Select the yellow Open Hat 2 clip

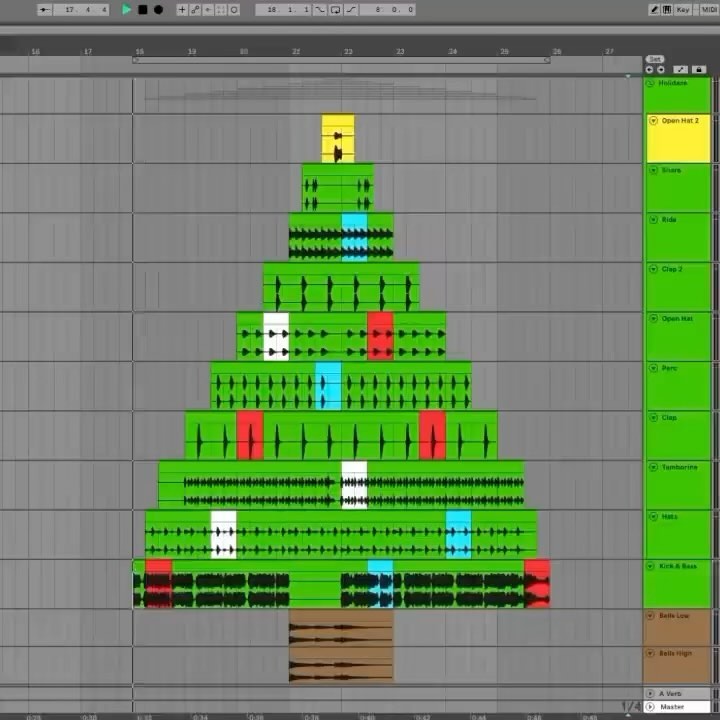tap(337, 138)
